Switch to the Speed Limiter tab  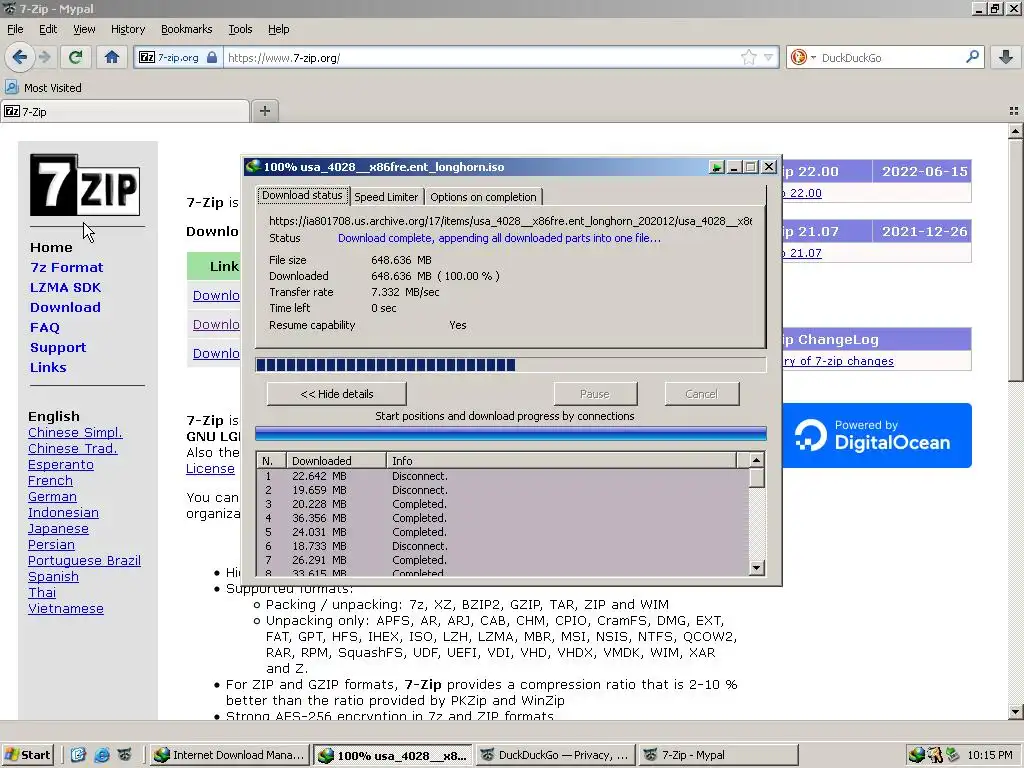point(386,197)
